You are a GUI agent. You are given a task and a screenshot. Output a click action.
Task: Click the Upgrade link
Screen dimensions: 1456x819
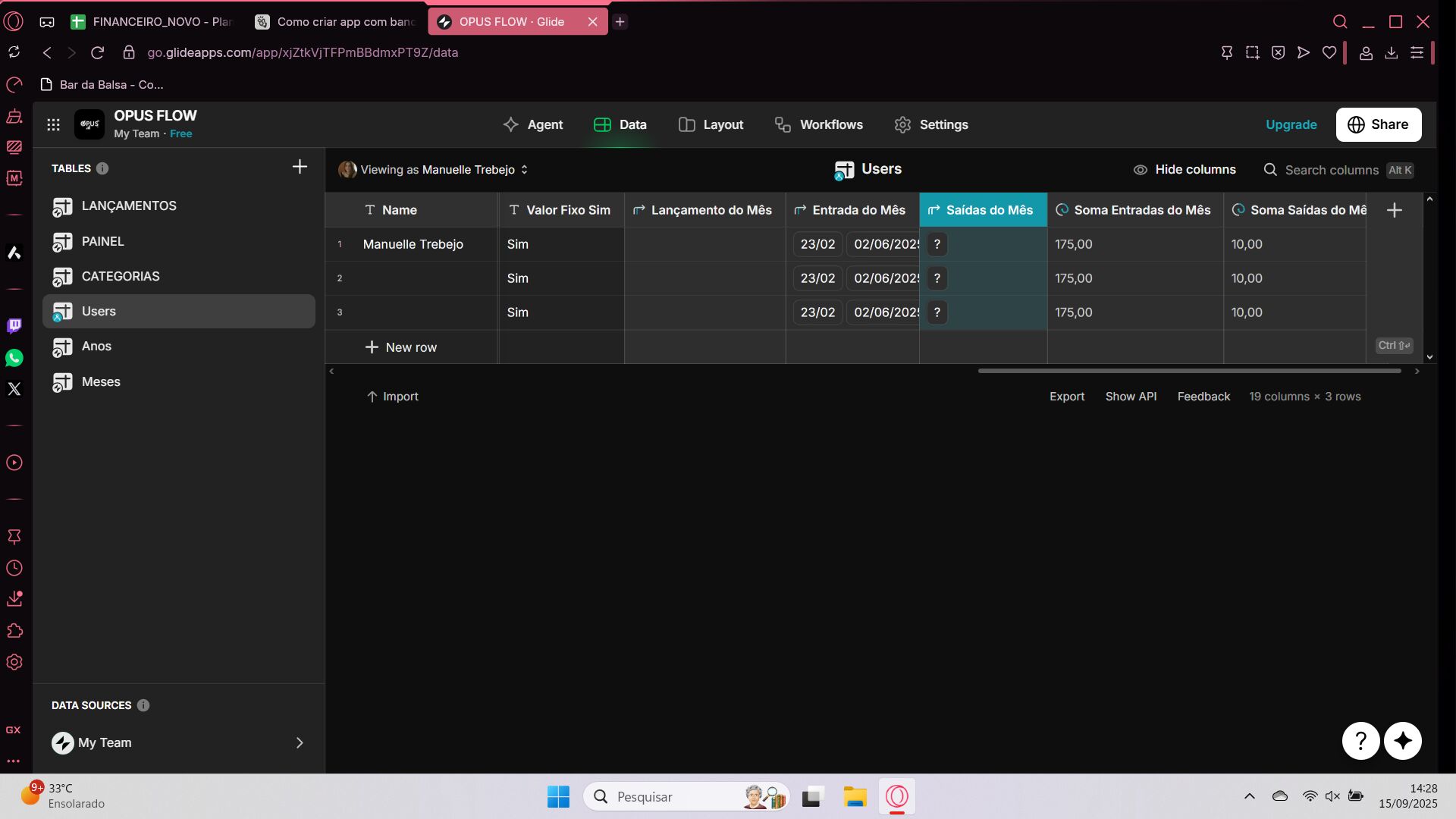pyautogui.click(x=1291, y=124)
